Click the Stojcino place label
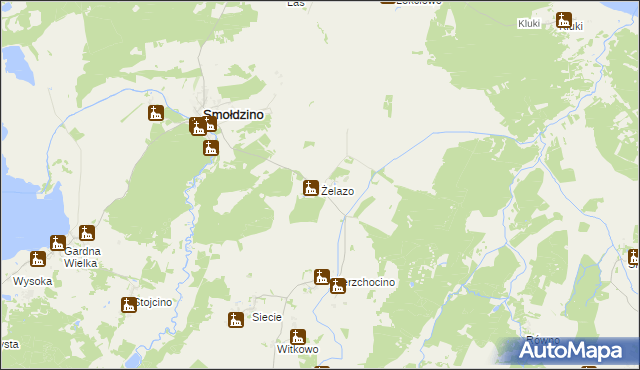 click(154, 302)
